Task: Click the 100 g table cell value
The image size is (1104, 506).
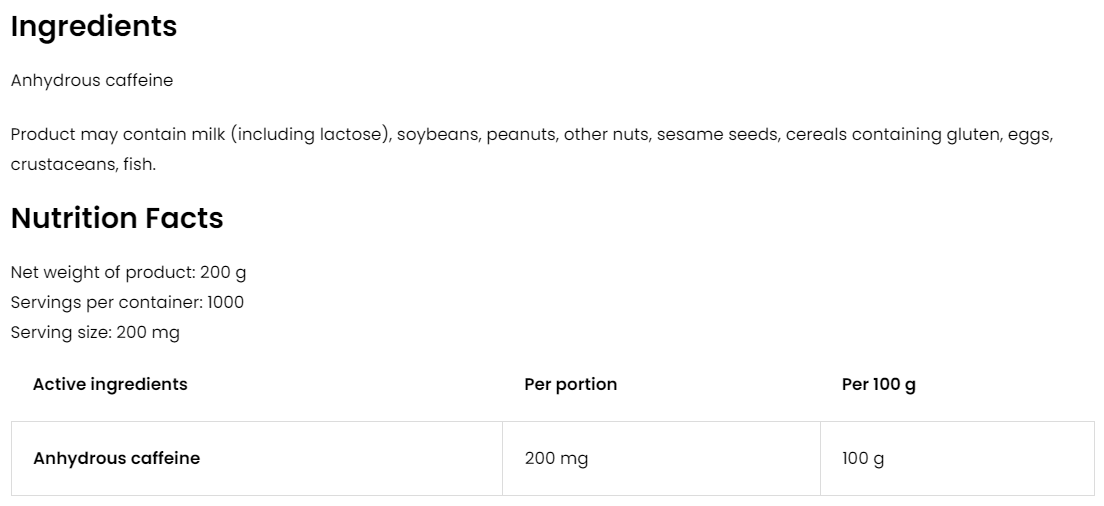Action: tap(863, 459)
